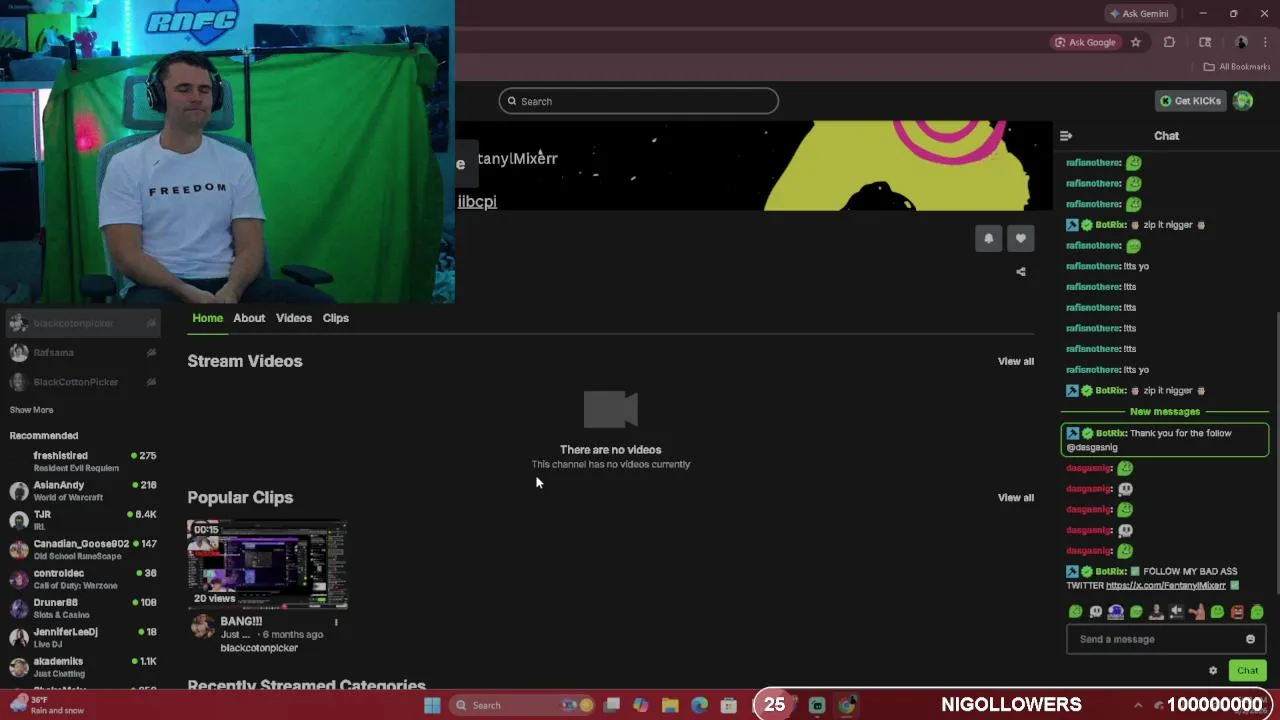Toggle hidden icon for blackcotonpicker in sidebar
The width and height of the screenshot is (1280, 720).
(151, 323)
